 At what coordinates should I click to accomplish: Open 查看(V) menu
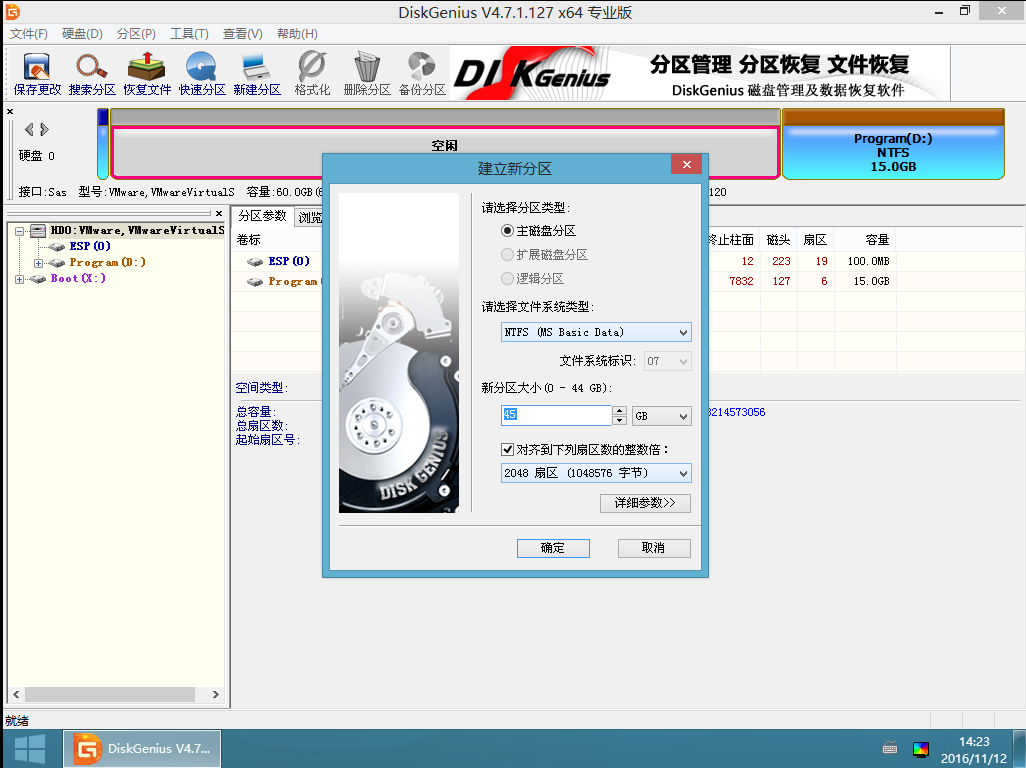pos(243,34)
